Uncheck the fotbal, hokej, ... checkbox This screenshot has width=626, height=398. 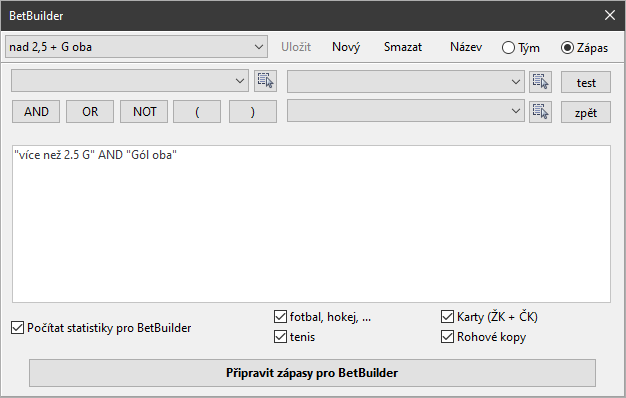coord(323,317)
